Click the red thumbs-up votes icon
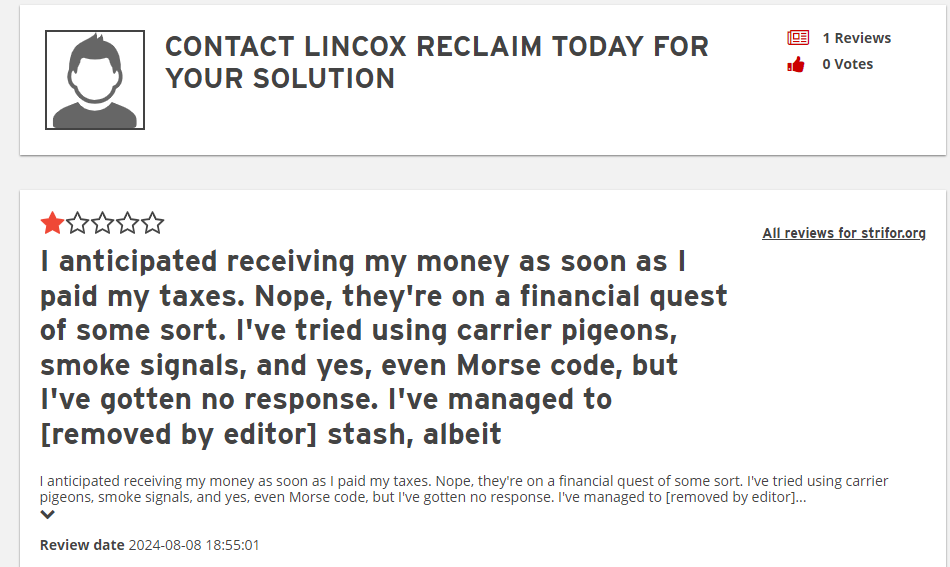Viewport: 950px width, 567px height. (x=796, y=65)
